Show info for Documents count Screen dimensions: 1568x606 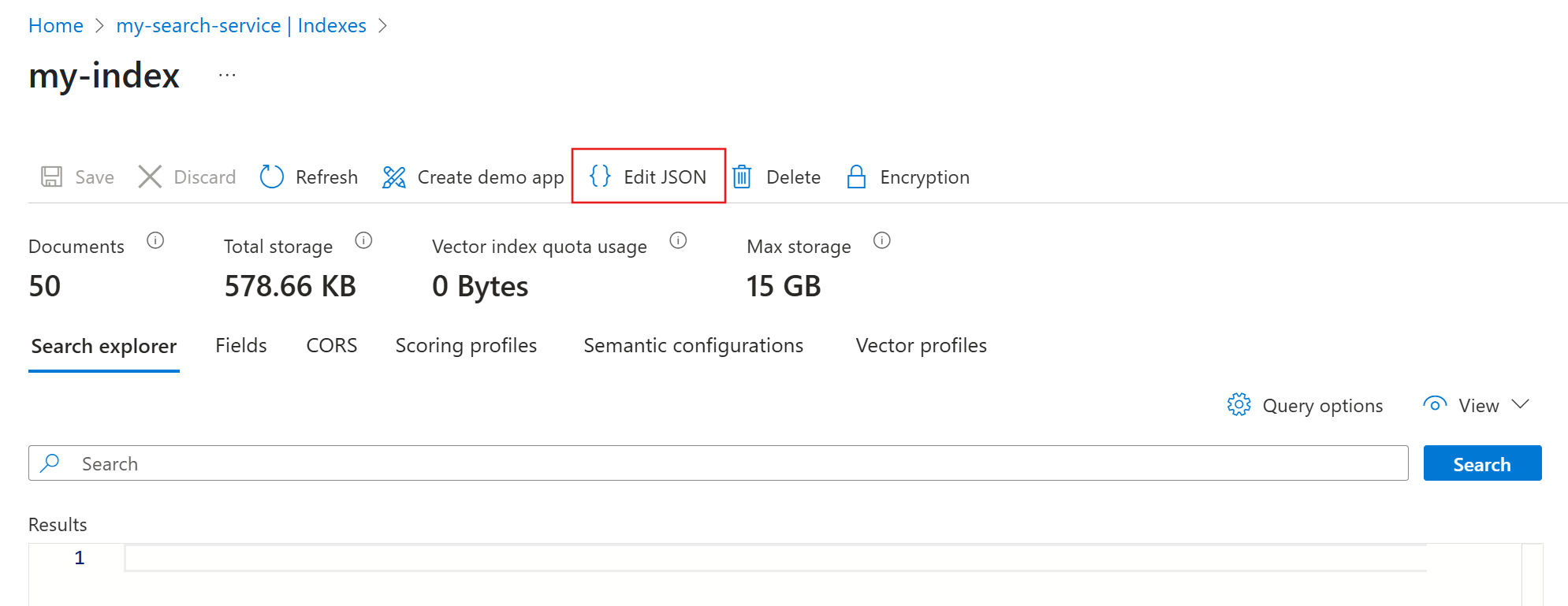click(155, 240)
